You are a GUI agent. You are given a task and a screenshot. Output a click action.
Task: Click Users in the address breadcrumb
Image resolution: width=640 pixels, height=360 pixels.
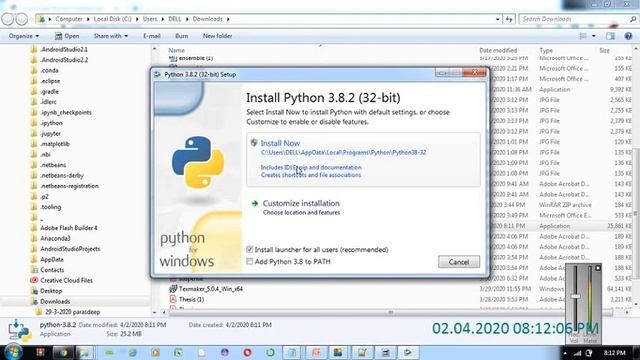coord(150,19)
